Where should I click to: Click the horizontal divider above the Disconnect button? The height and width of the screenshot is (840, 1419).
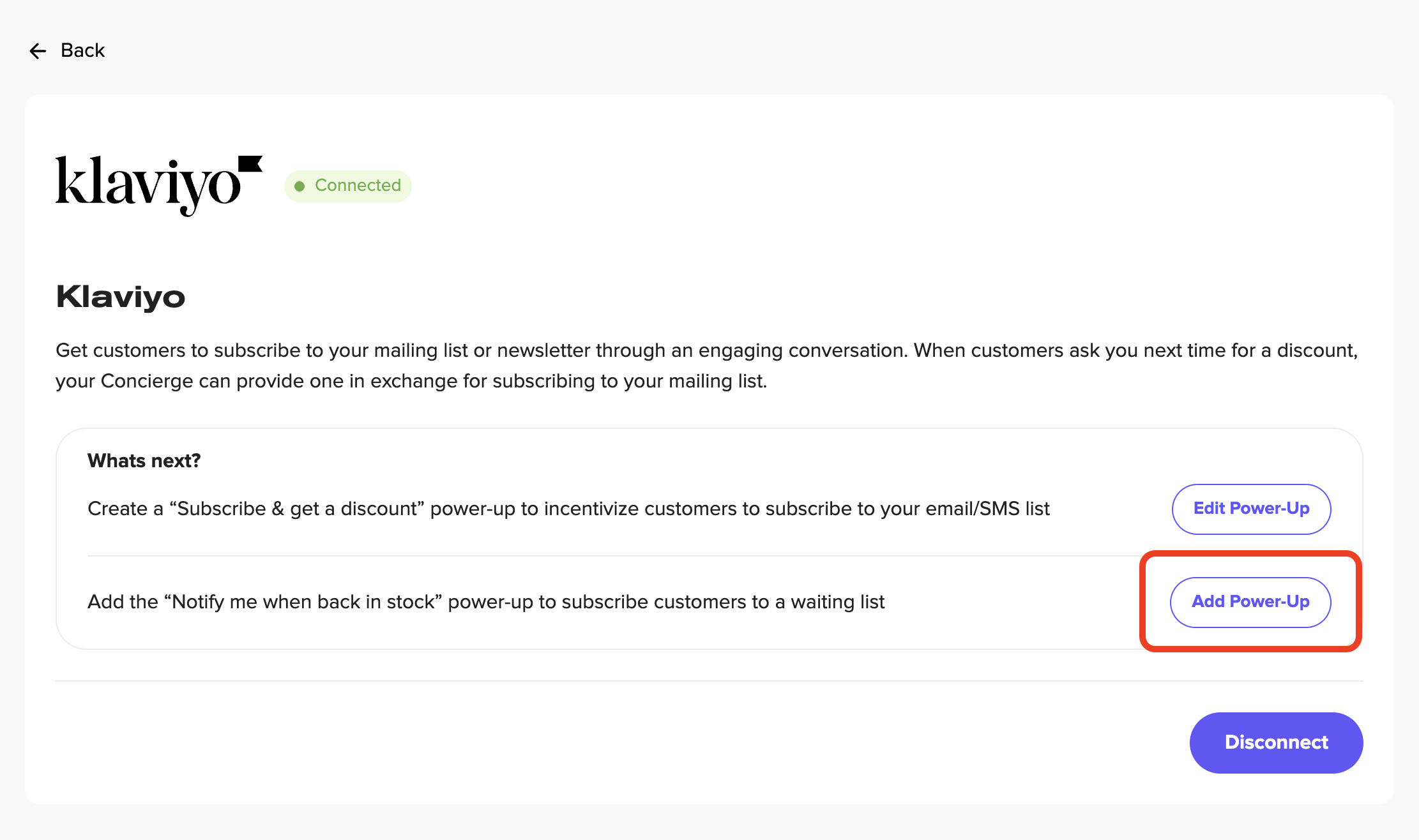(x=709, y=681)
